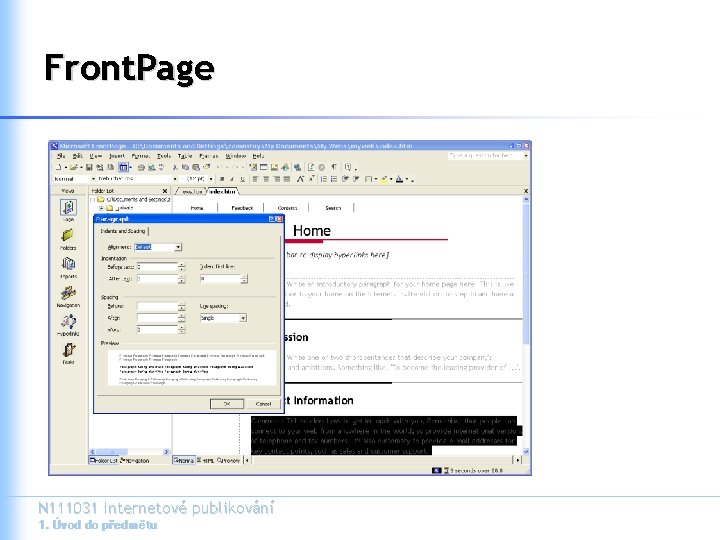Image resolution: width=720 pixels, height=540 pixels.
Task: Open the font color dropdown arrow
Action: coord(407,179)
